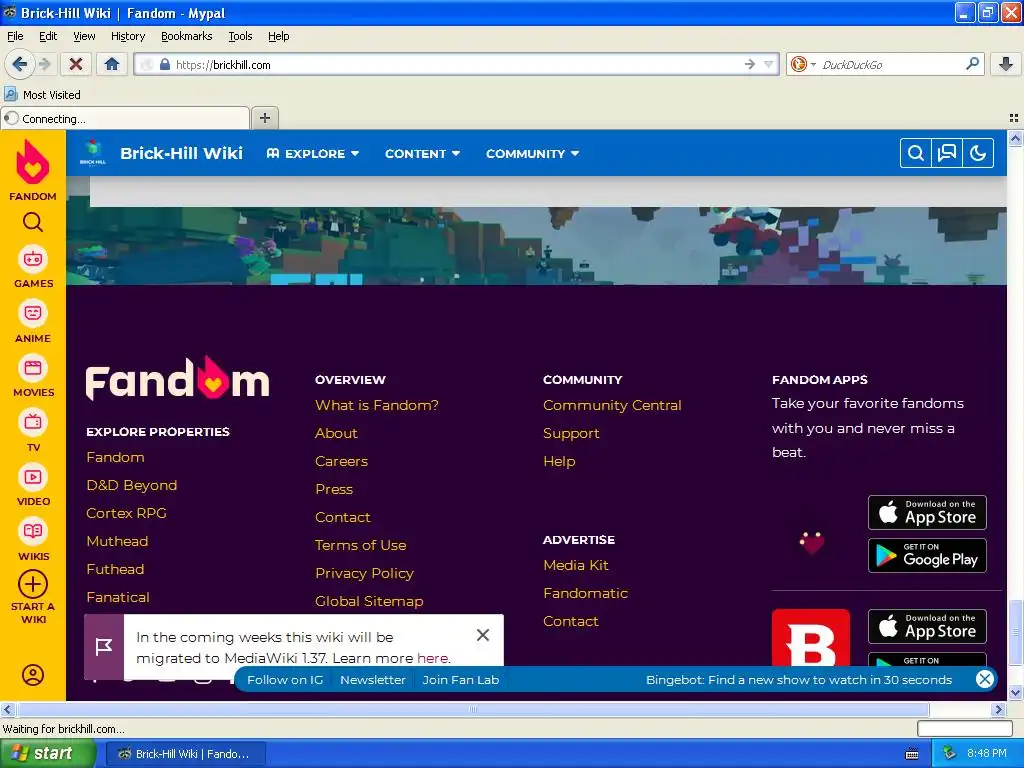Click the vertical scrollbar down arrow
This screenshot has height=768, width=1024.
[x=1015, y=692]
